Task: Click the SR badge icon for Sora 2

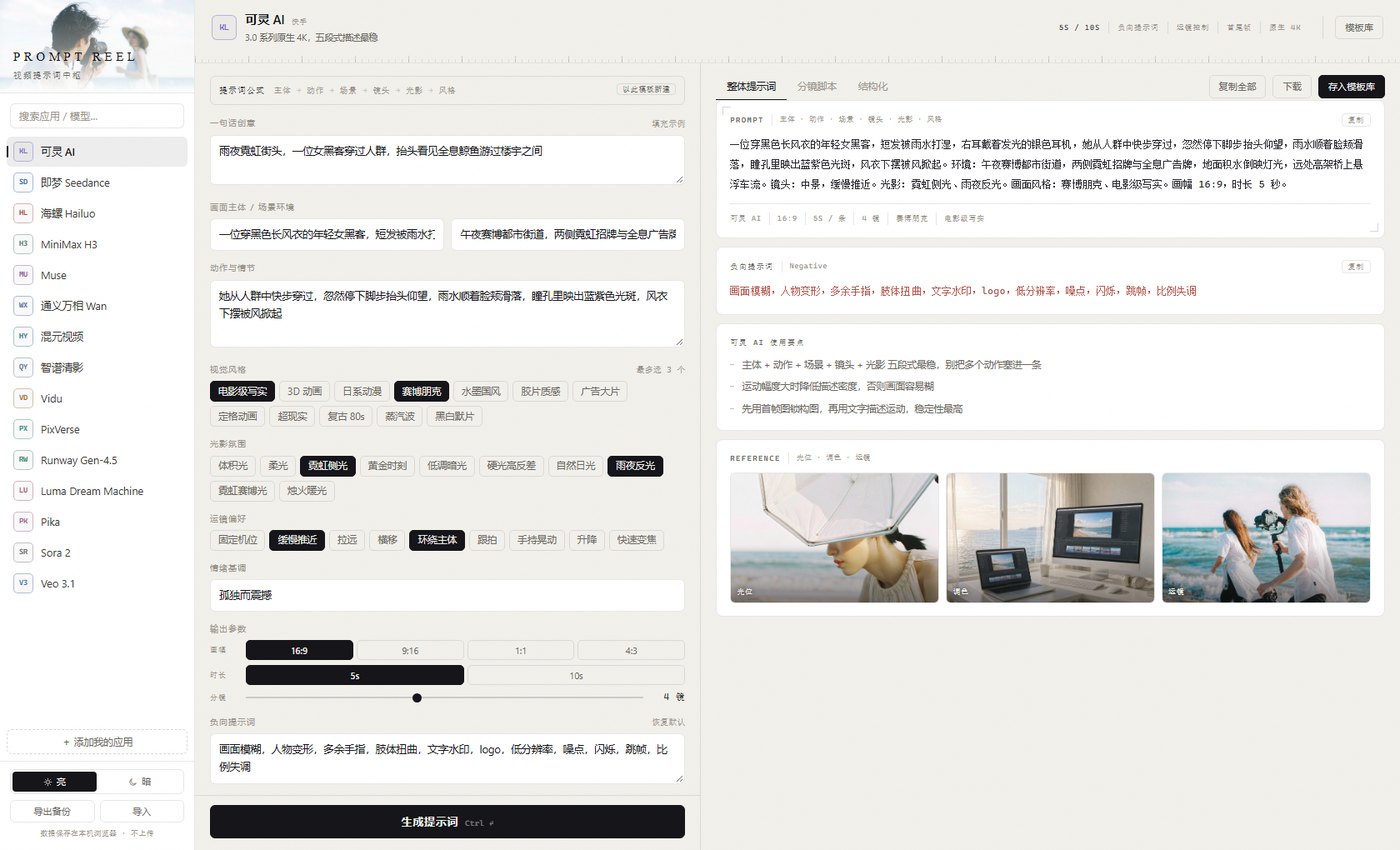Action: coord(23,552)
